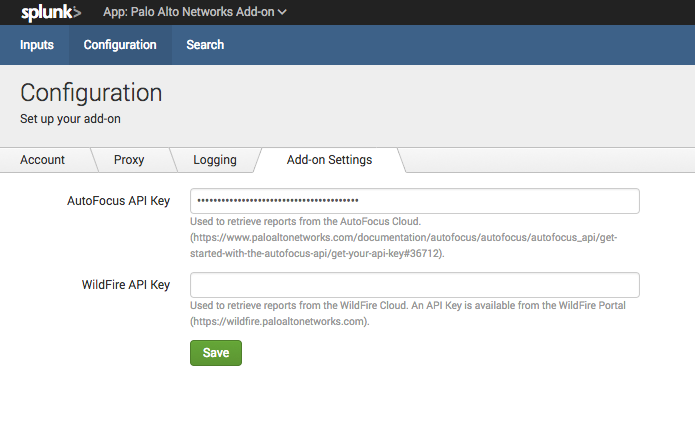
Task: Select the Add-on Settings tab
Action: pos(329,160)
